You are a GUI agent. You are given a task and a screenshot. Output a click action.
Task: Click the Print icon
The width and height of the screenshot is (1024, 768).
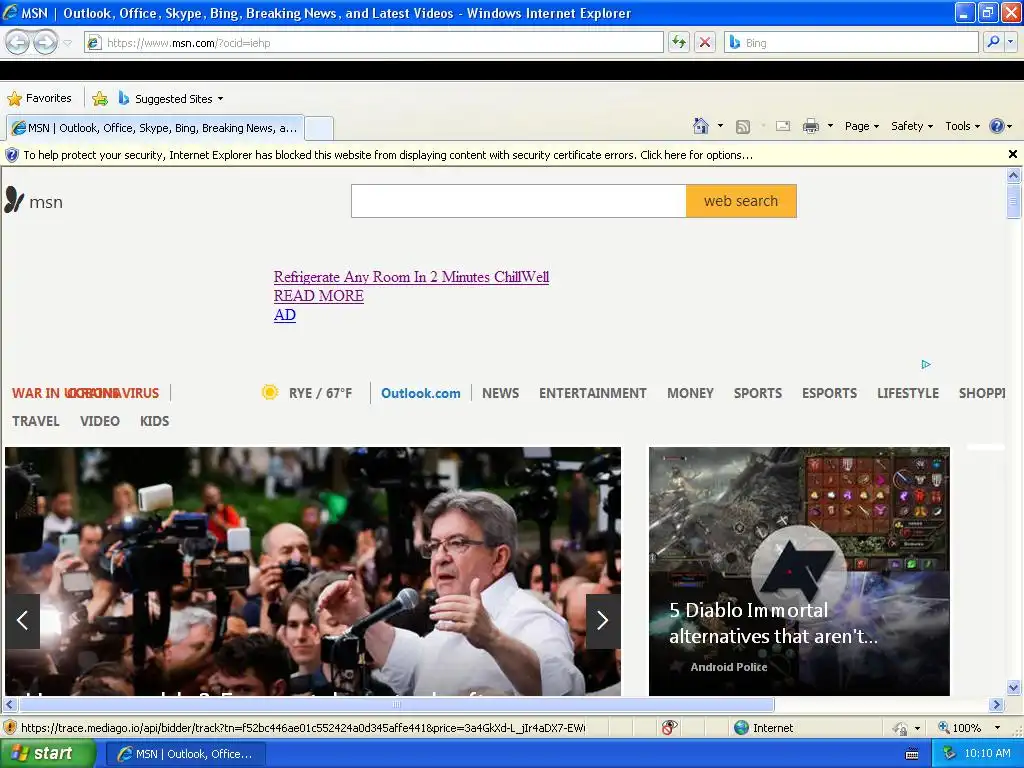pyautogui.click(x=810, y=126)
